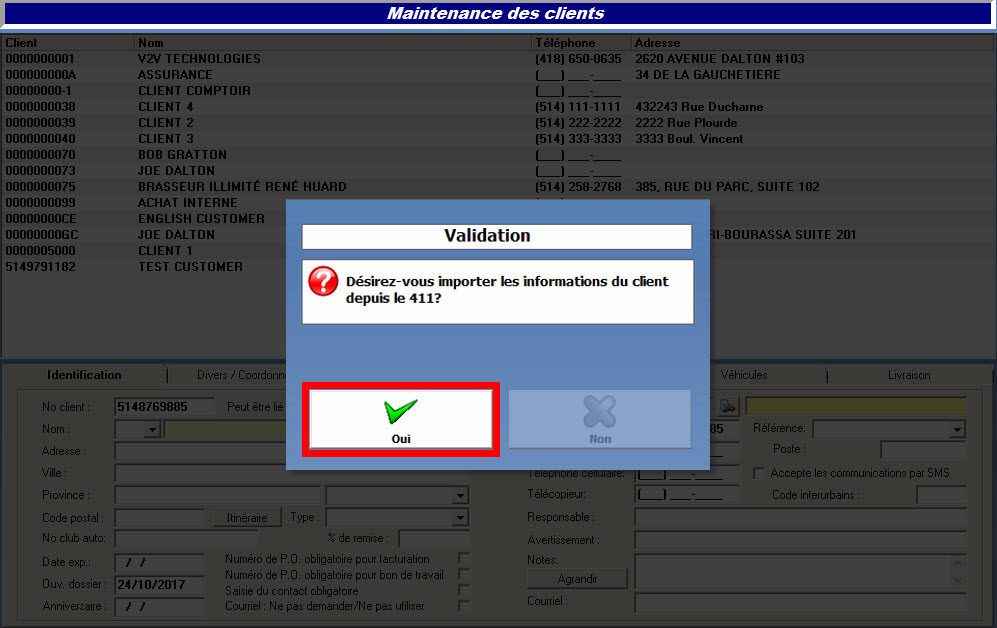997x628 pixels.
Task: Click the Téléphone column header
Action: pos(582,43)
